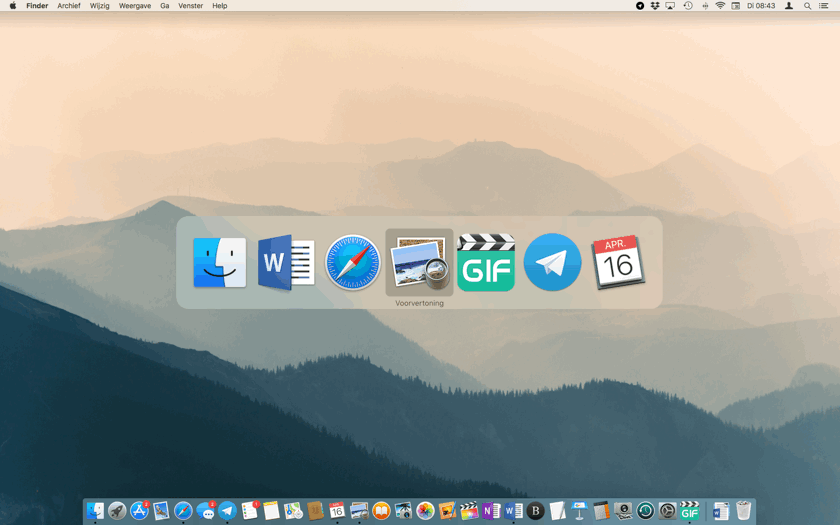Open Preview from the Dock
The image size is (840, 525).
click(x=359, y=511)
